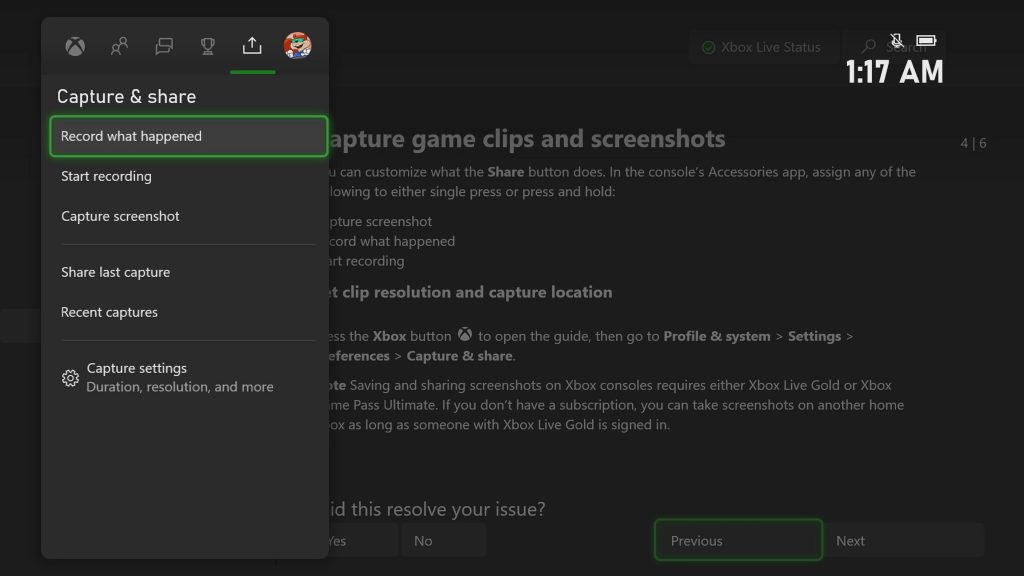Open Capture settings via the gear icon

click(x=70, y=377)
